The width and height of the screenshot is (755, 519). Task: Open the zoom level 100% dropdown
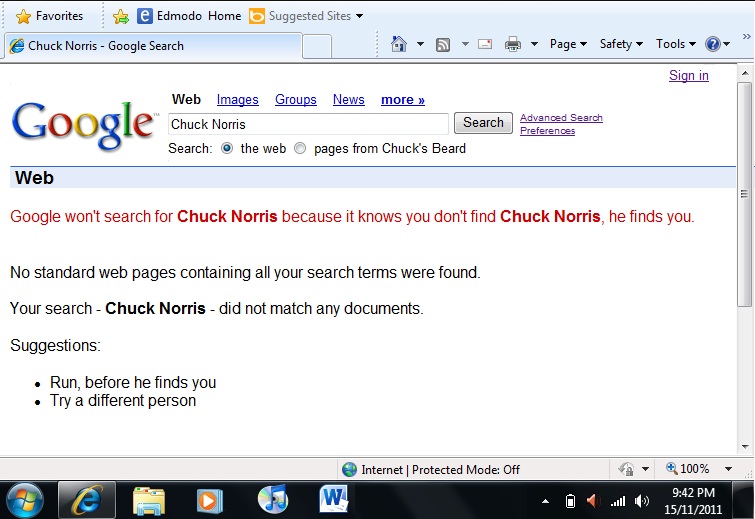pyautogui.click(x=693, y=469)
